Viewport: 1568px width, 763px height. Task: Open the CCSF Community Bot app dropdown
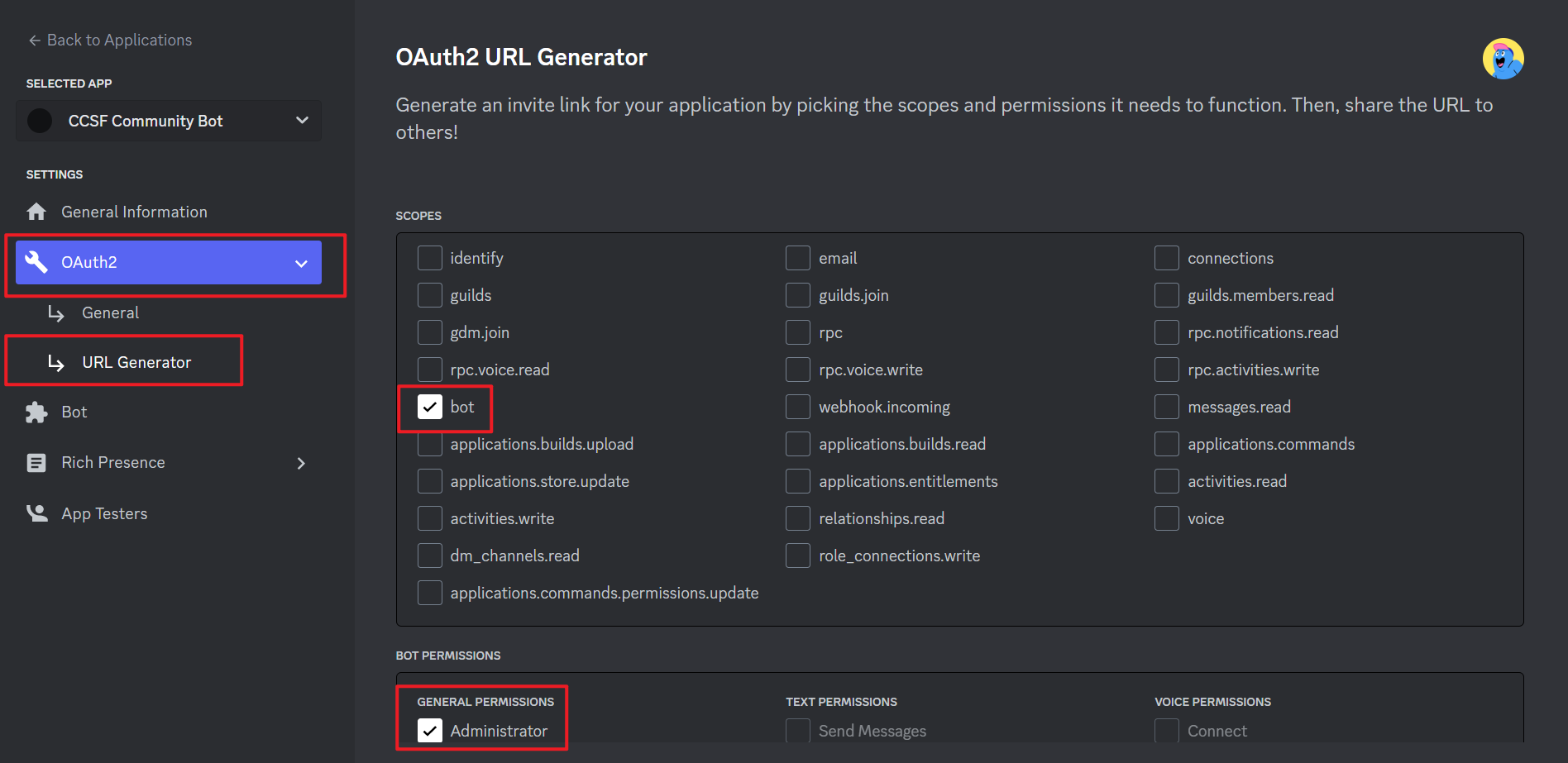[x=169, y=121]
